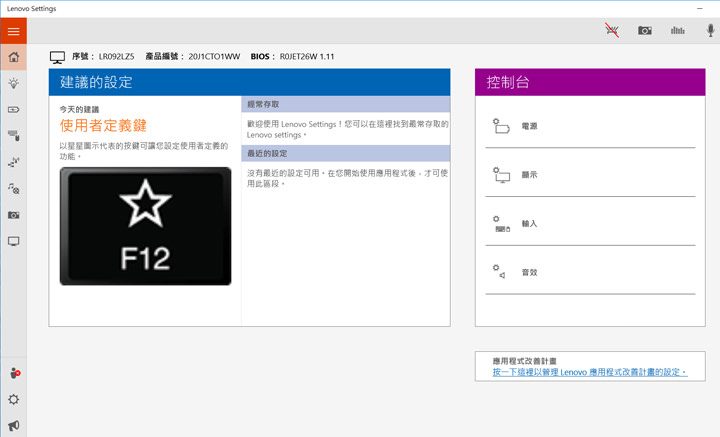
Task: Open the monitor display icon in sidebar
Action: click(14, 241)
